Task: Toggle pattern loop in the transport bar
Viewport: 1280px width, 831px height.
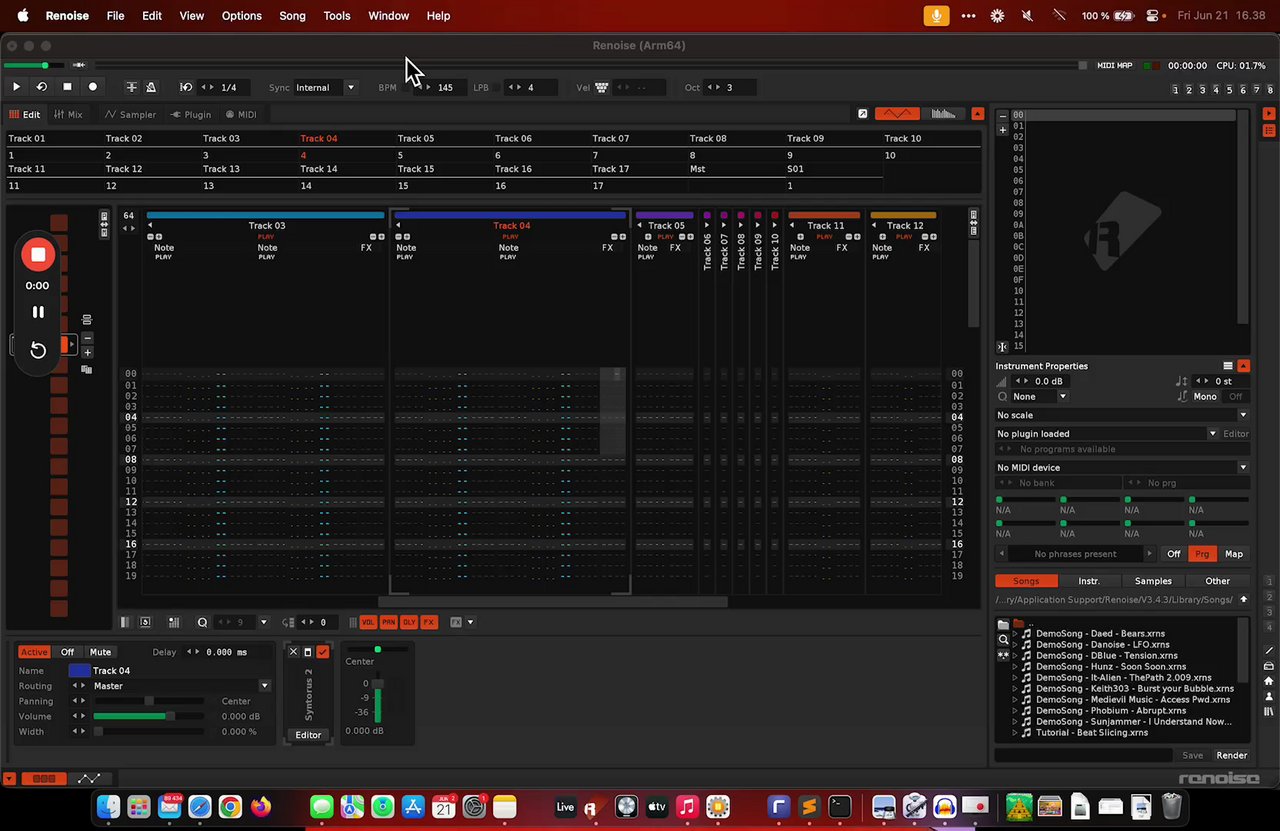Action: [x=41, y=87]
